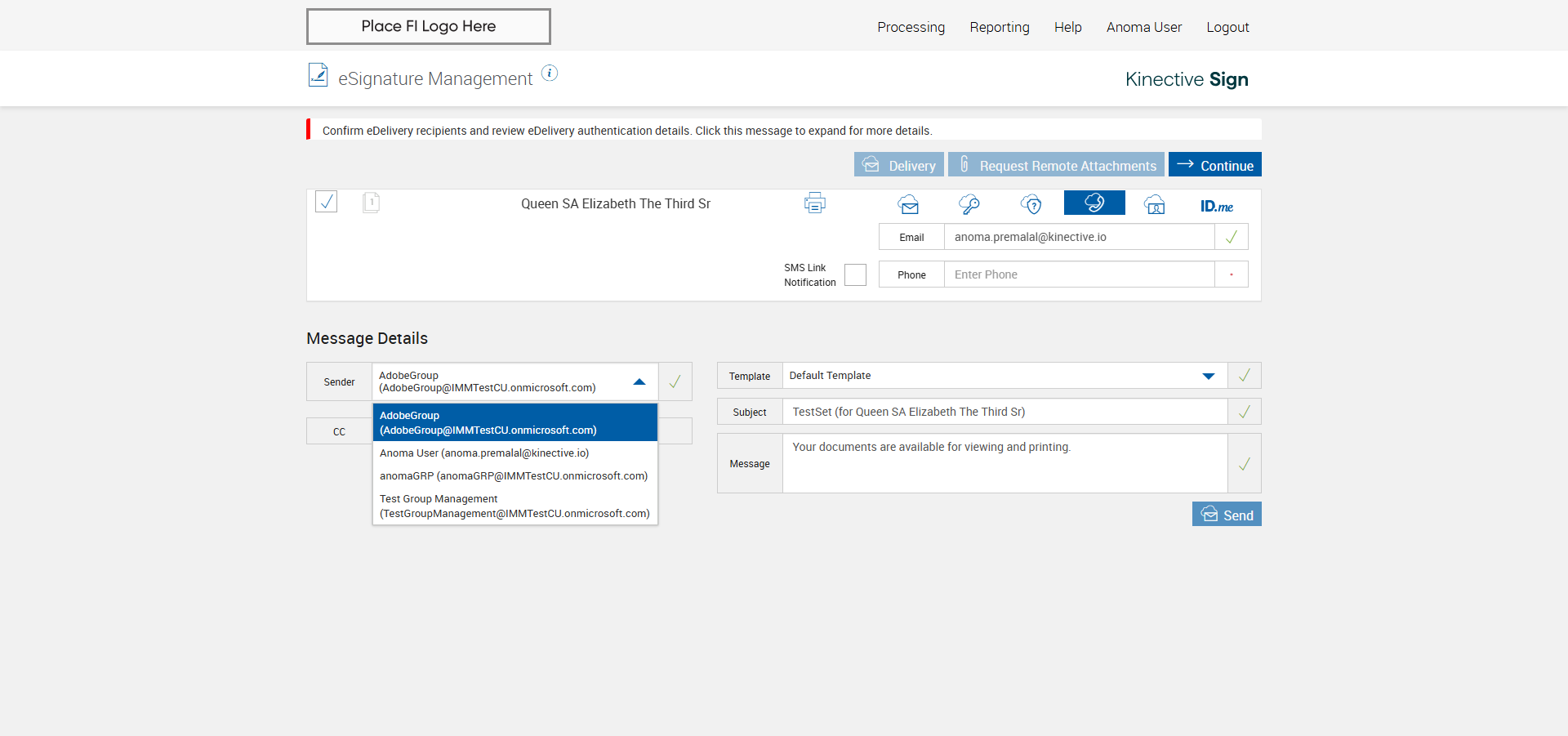
Task: Select the cloud envelope email authentication icon
Action: tap(908, 204)
